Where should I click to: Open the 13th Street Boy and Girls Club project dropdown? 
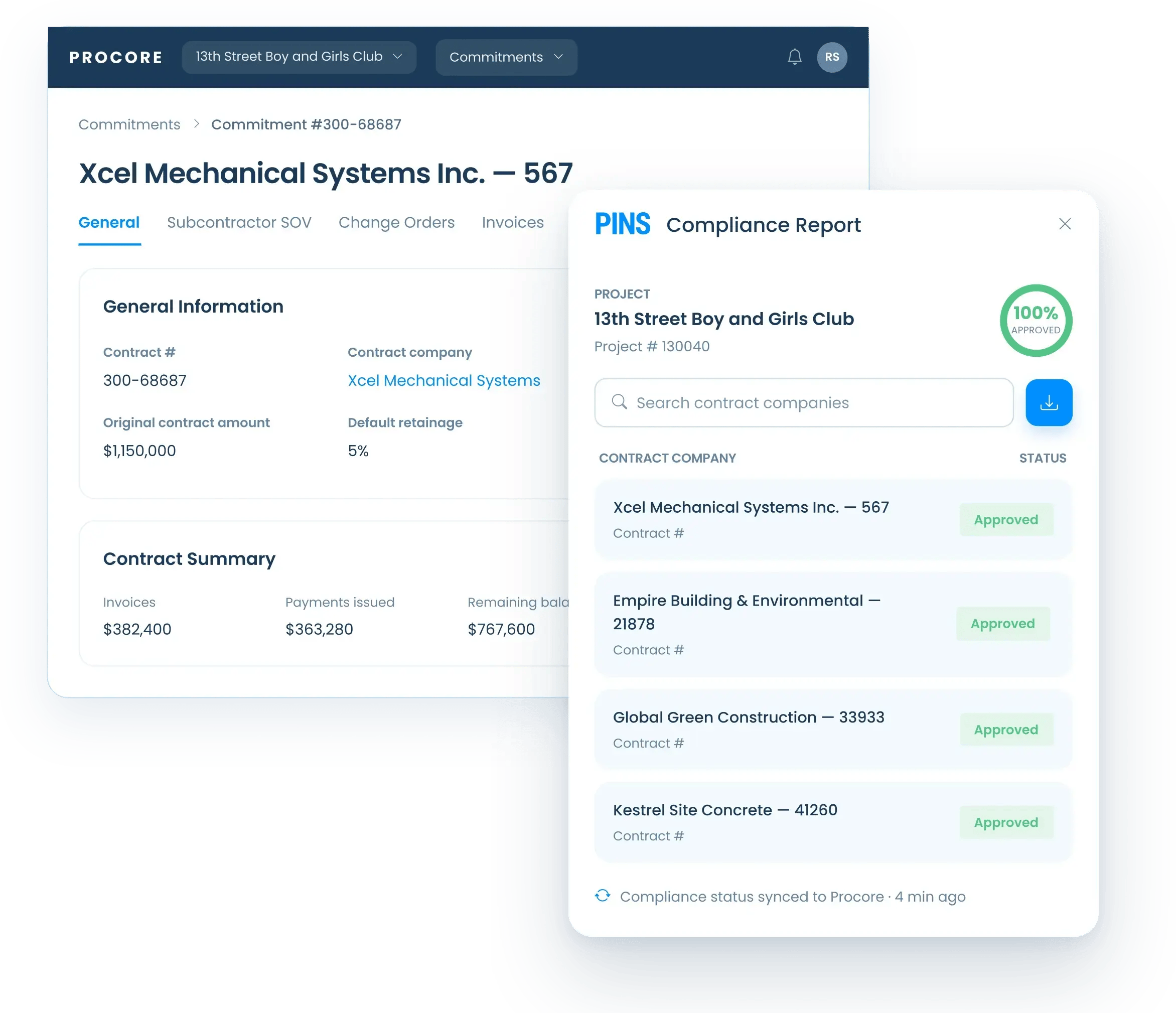[299, 57]
